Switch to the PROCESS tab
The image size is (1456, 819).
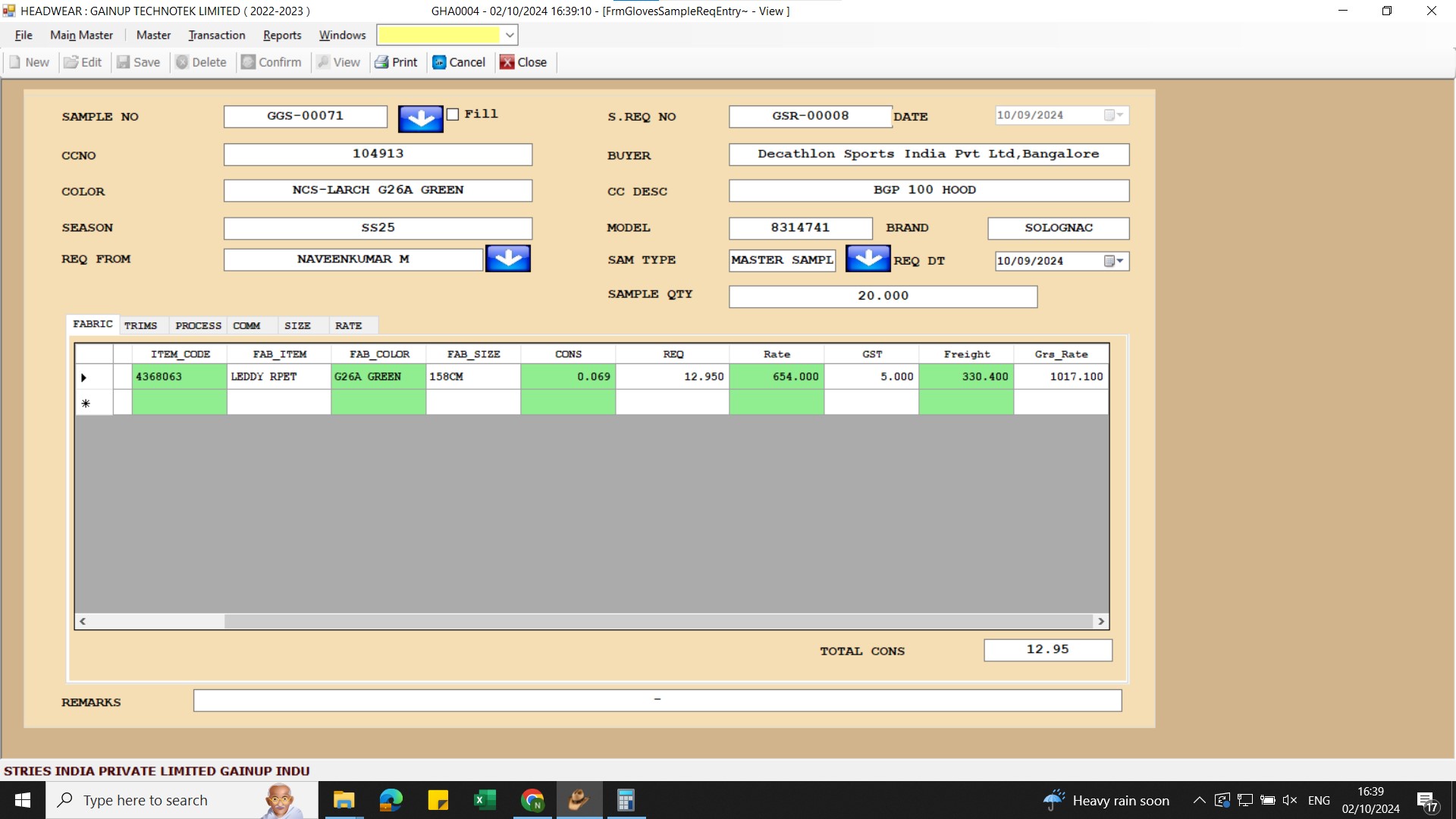(198, 325)
